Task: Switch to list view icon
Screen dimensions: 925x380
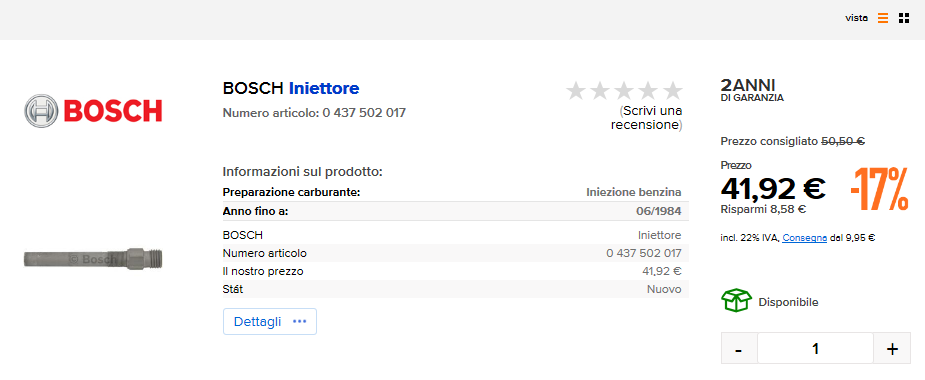Action: [883, 18]
